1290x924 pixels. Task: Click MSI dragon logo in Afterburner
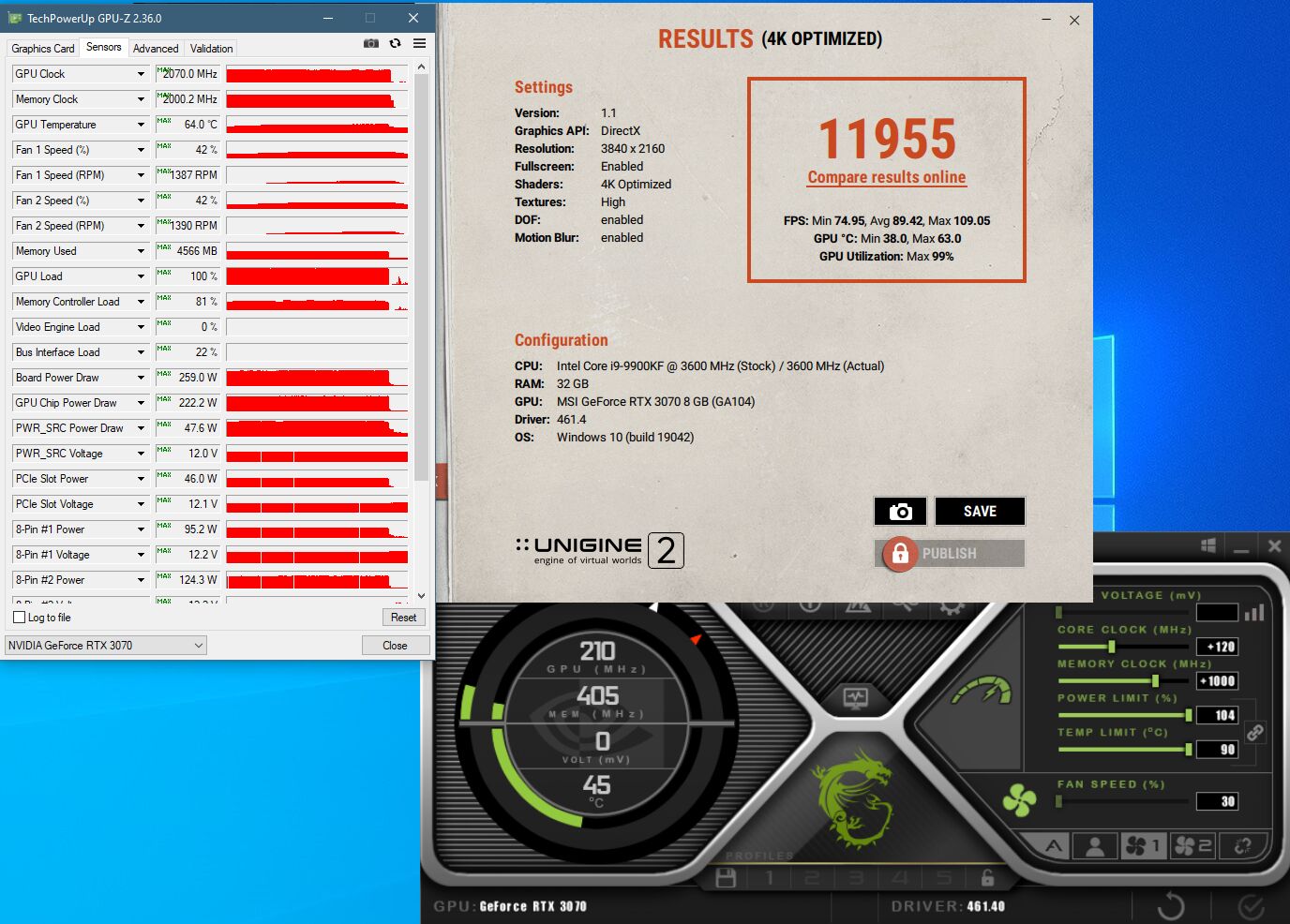pos(853,797)
